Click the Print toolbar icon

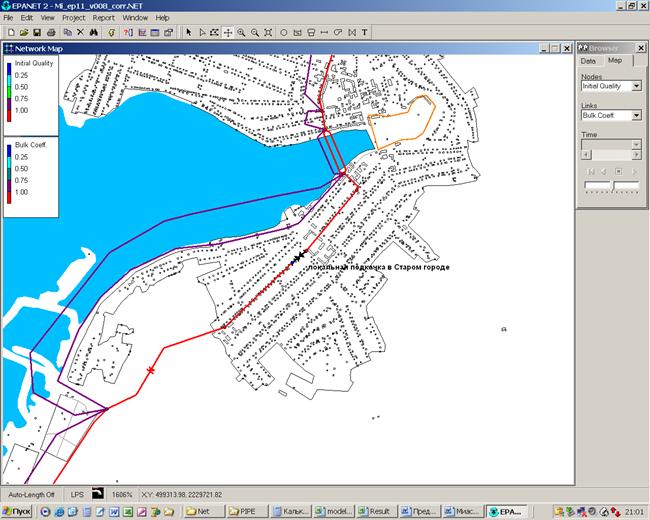(x=50, y=32)
